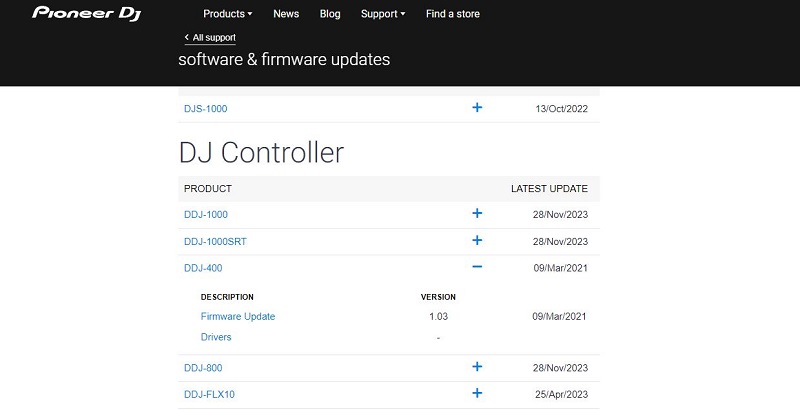
Task: Expand the DJS-1000 row plus icon
Action: tap(477, 108)
